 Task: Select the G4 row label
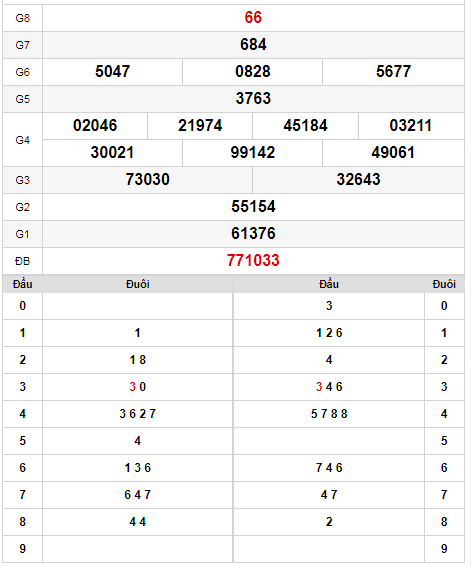pyautogui.click(x=22, y=140)
